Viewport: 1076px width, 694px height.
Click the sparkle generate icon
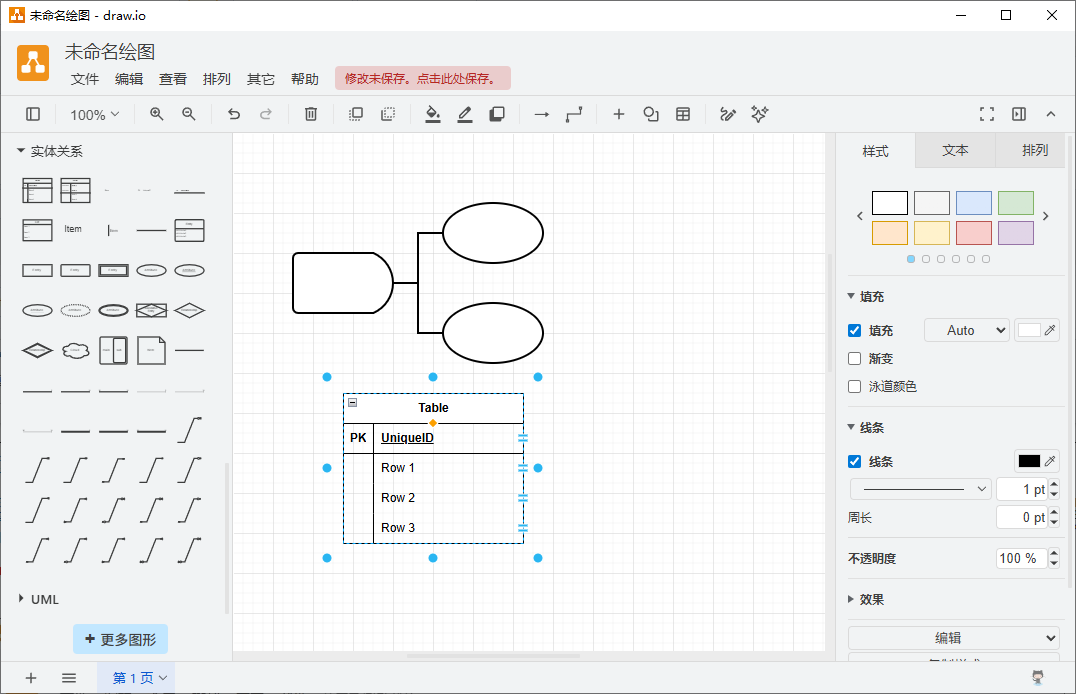[x=760, y=114]
